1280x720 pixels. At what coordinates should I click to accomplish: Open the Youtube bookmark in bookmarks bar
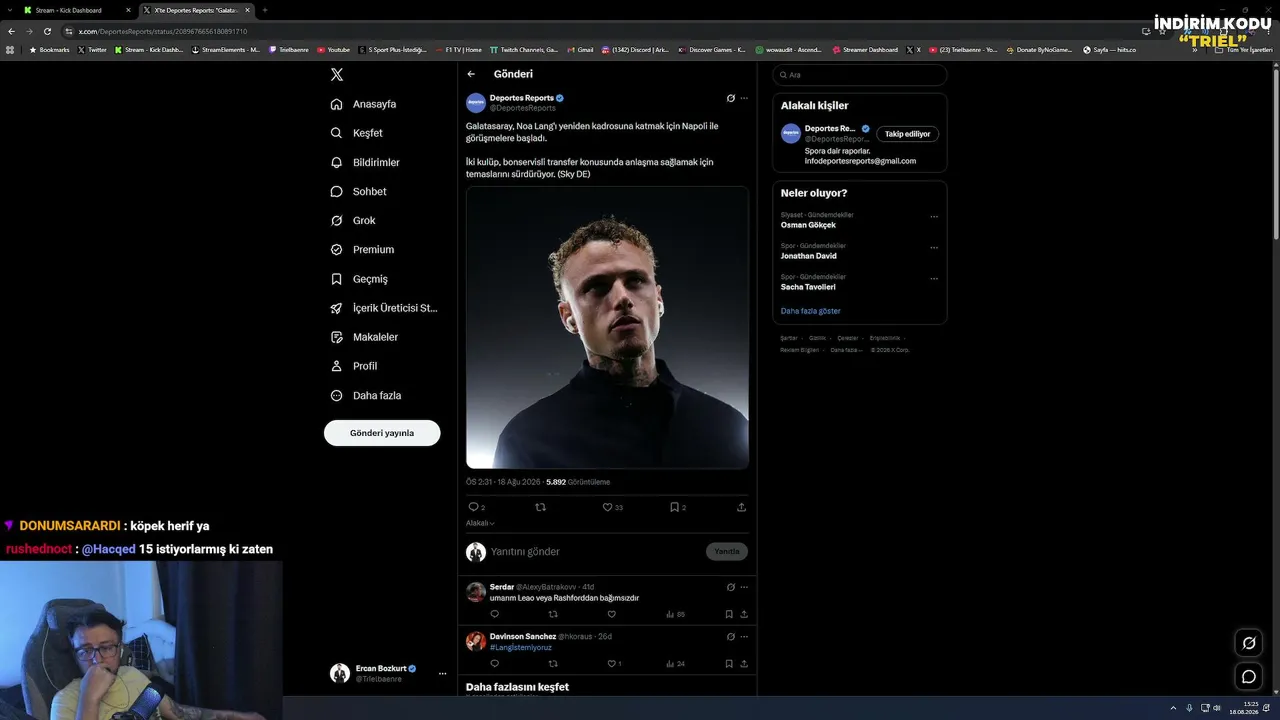[x=334, y=50]
